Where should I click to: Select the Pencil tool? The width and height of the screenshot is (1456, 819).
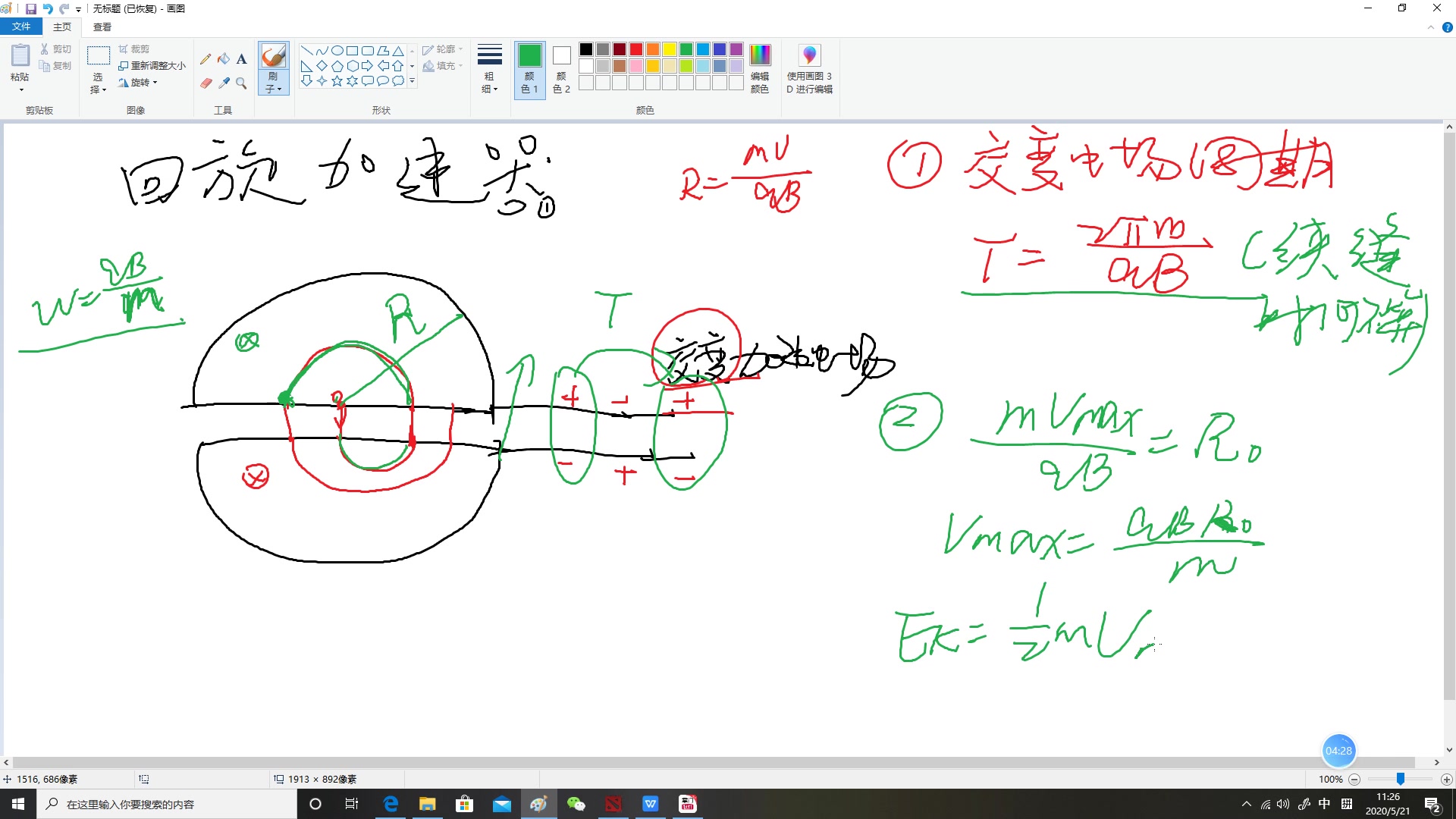[x=206, y=59]
